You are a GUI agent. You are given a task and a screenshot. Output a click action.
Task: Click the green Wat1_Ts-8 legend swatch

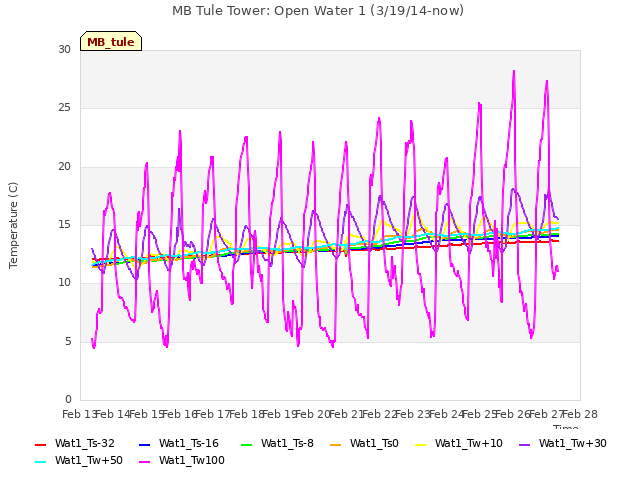[247, 444]
